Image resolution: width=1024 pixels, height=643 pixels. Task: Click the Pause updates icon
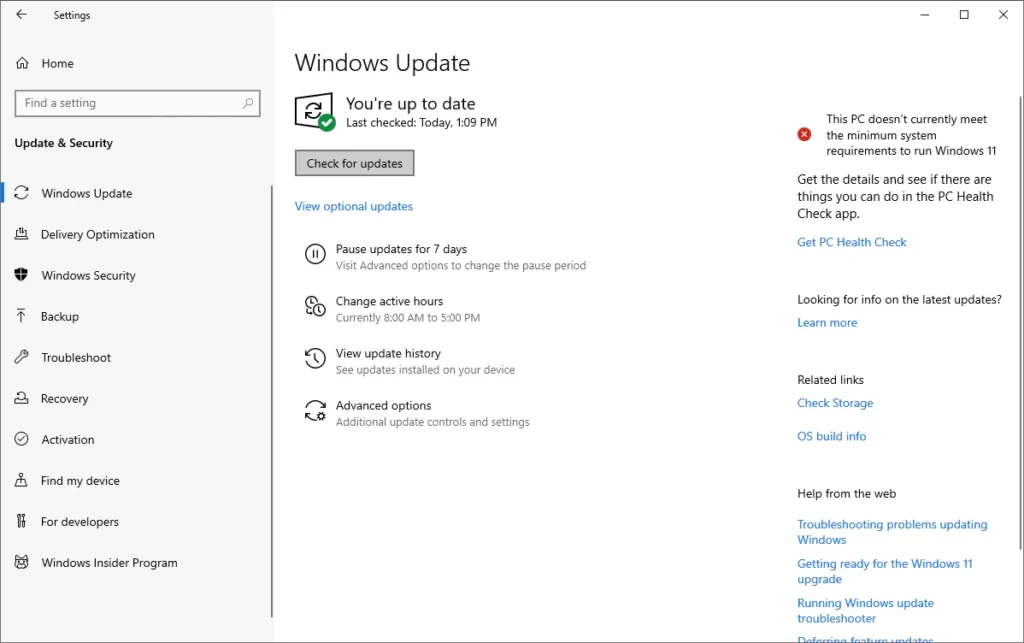[x=315, y=255]
